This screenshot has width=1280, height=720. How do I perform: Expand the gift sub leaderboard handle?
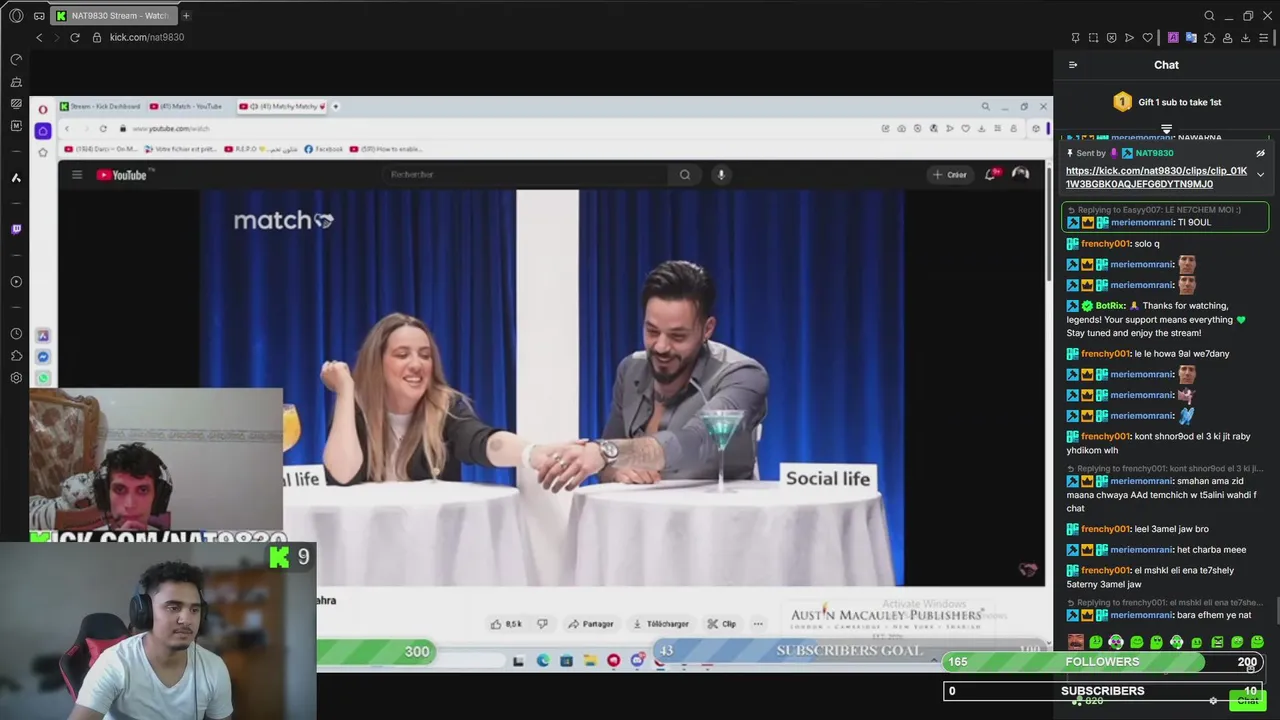pos(1166,129)
